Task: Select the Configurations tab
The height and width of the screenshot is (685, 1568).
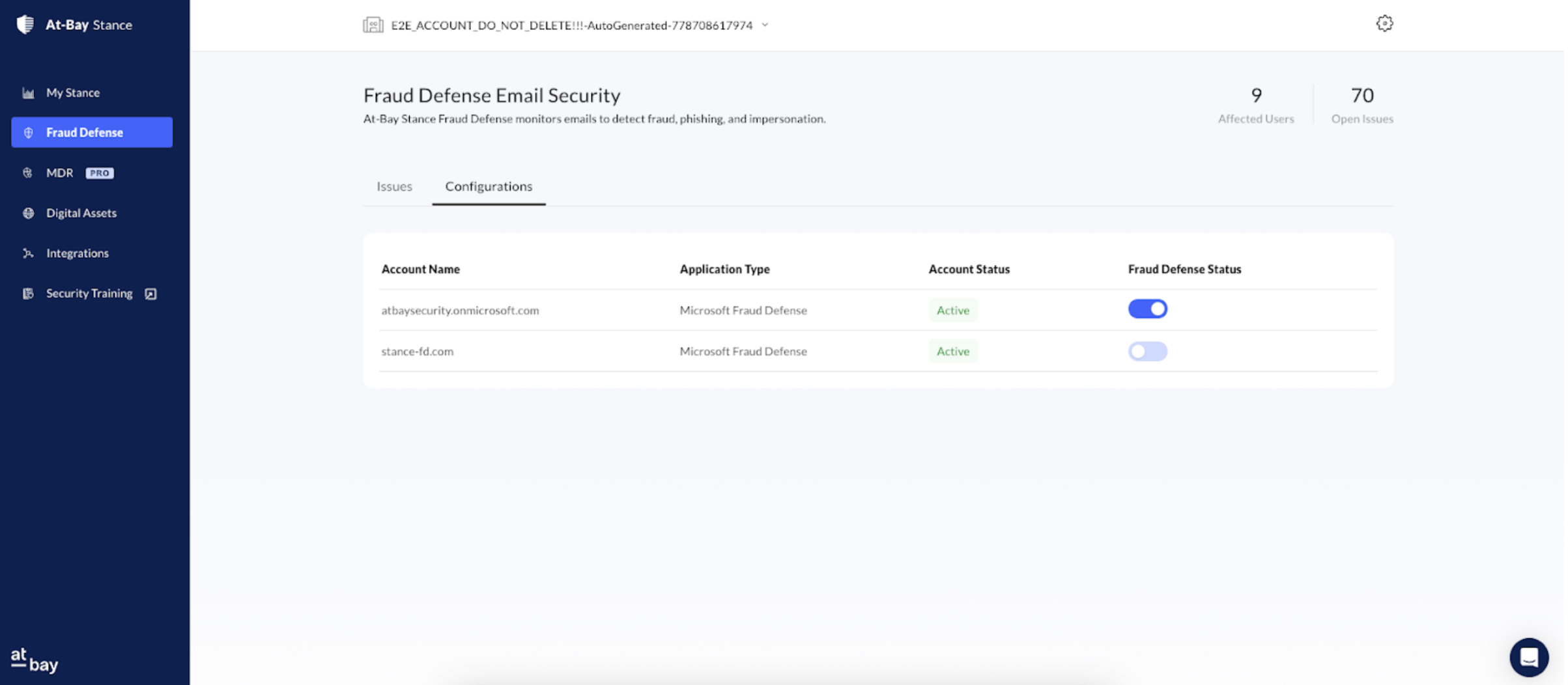Action: pyautogui.click(x=488, y=187)
